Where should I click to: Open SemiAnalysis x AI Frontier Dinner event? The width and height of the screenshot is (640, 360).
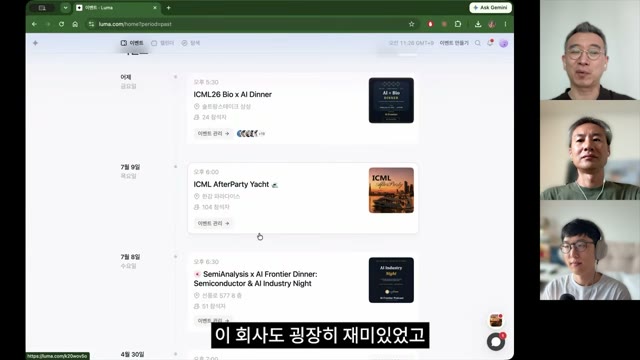[x=255, y=279]
